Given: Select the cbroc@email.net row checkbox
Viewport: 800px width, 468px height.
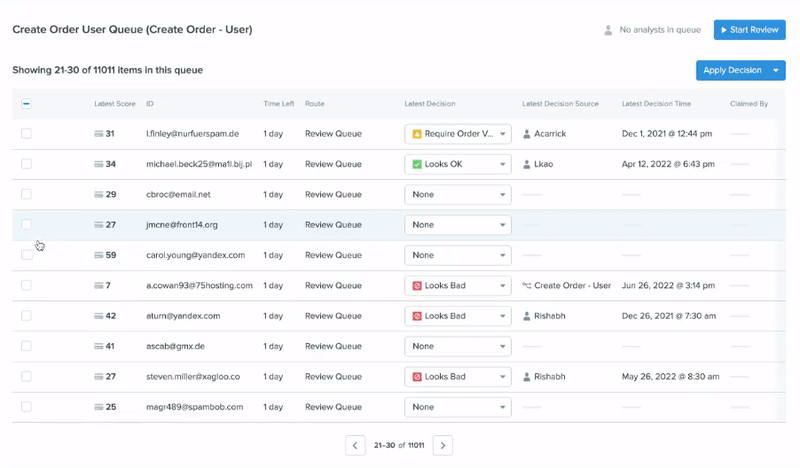Looking at the screenshot, I should click(27, 194).
